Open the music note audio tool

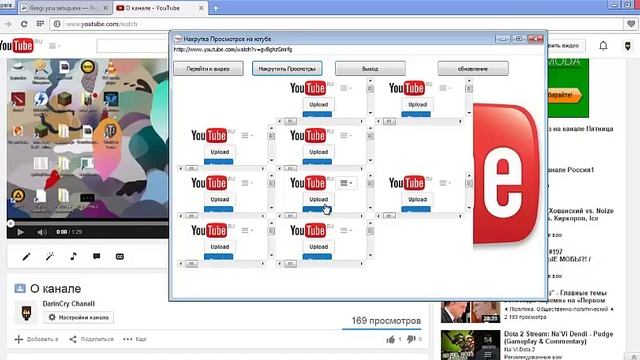73,256
